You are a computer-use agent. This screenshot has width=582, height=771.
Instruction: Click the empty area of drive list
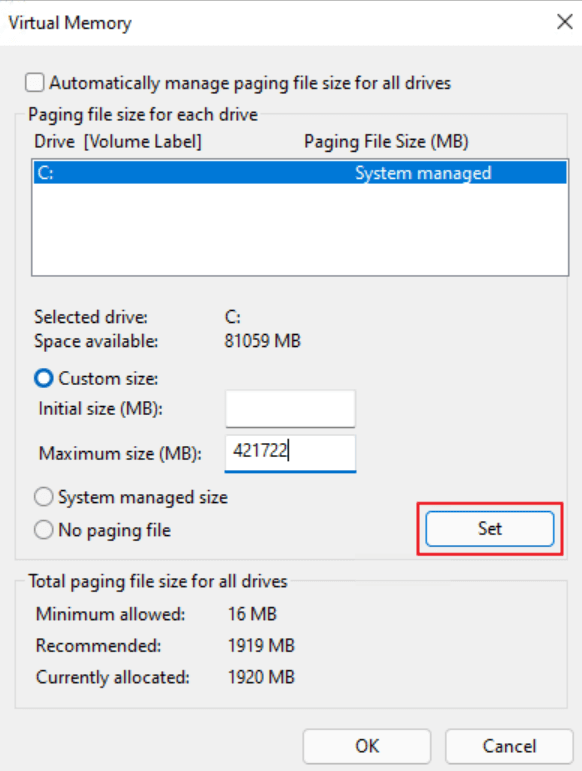300,229
